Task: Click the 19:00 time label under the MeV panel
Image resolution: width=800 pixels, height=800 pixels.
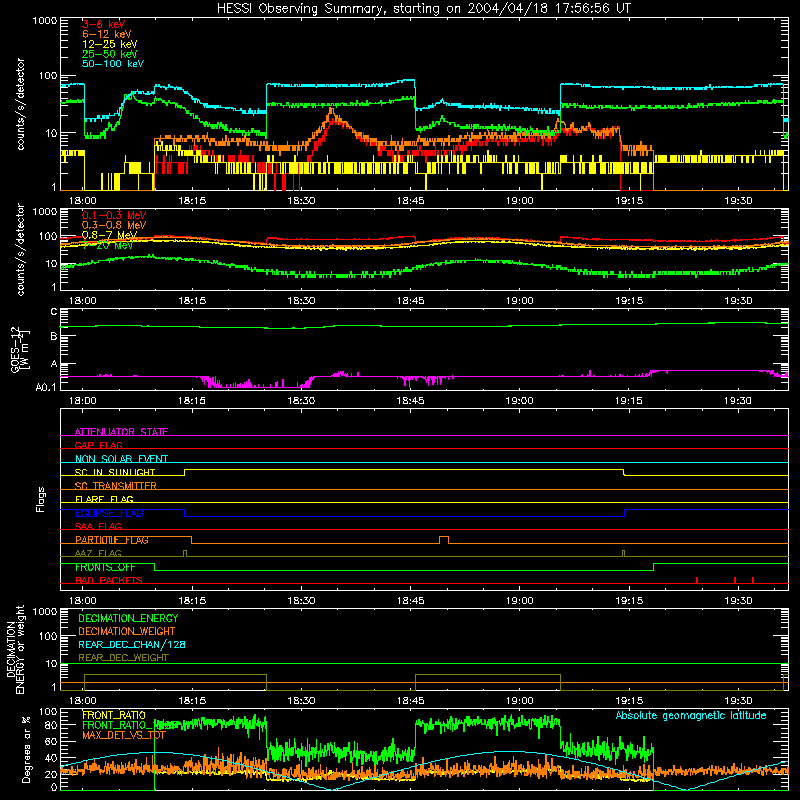Action: [519, 301]
